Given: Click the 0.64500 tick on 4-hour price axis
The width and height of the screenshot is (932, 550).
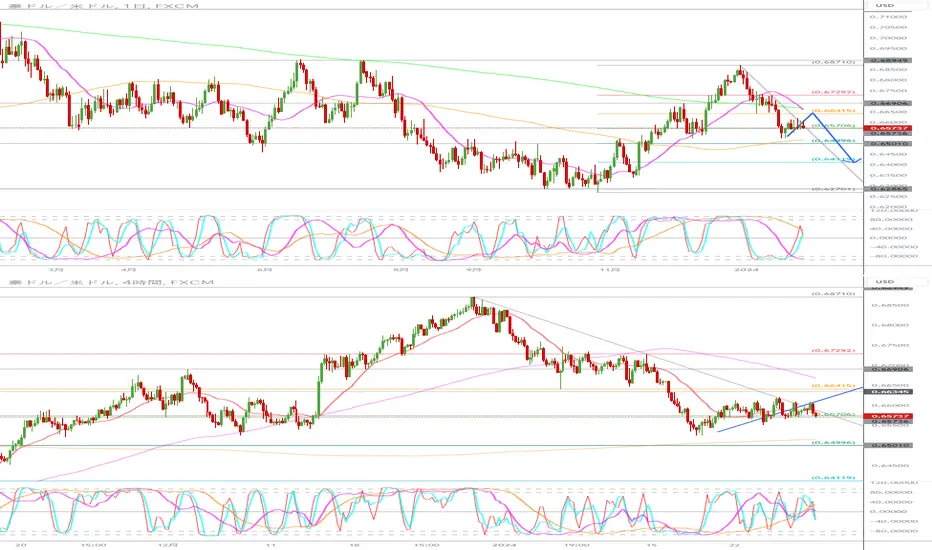Looking at the screenshot, I should 889,466.
